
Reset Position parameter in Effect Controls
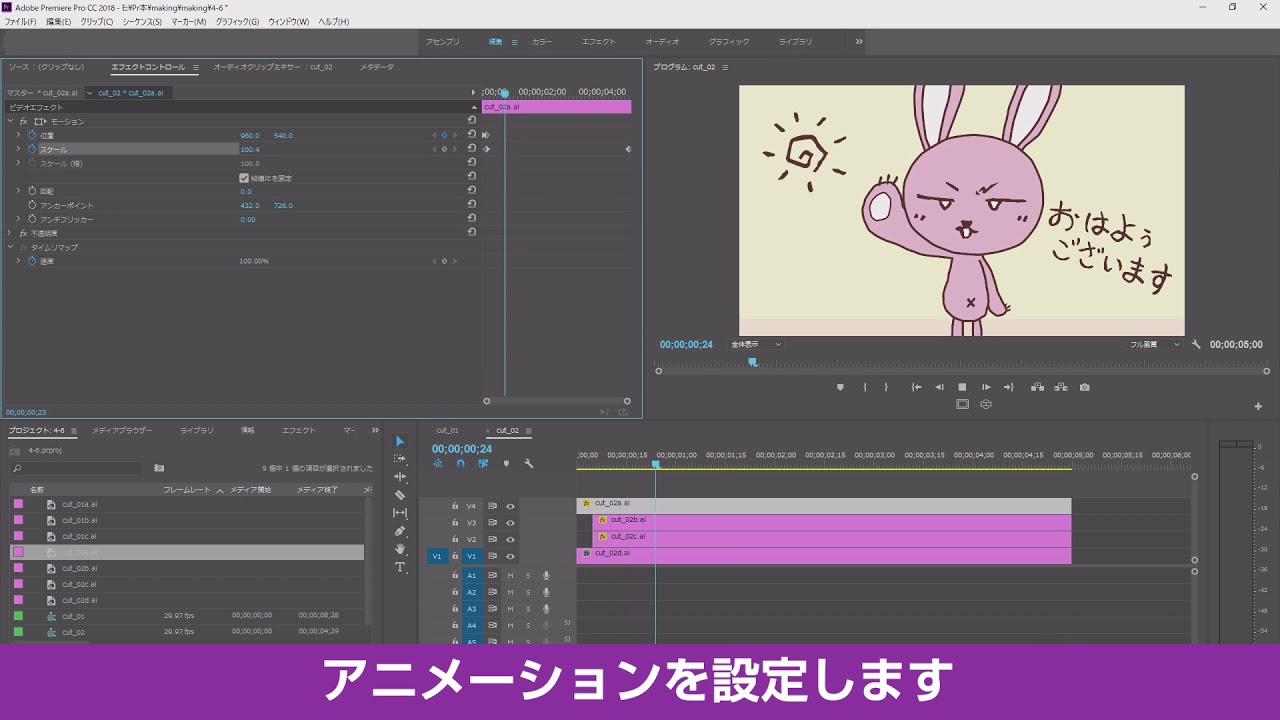click(x=471, y=135)
